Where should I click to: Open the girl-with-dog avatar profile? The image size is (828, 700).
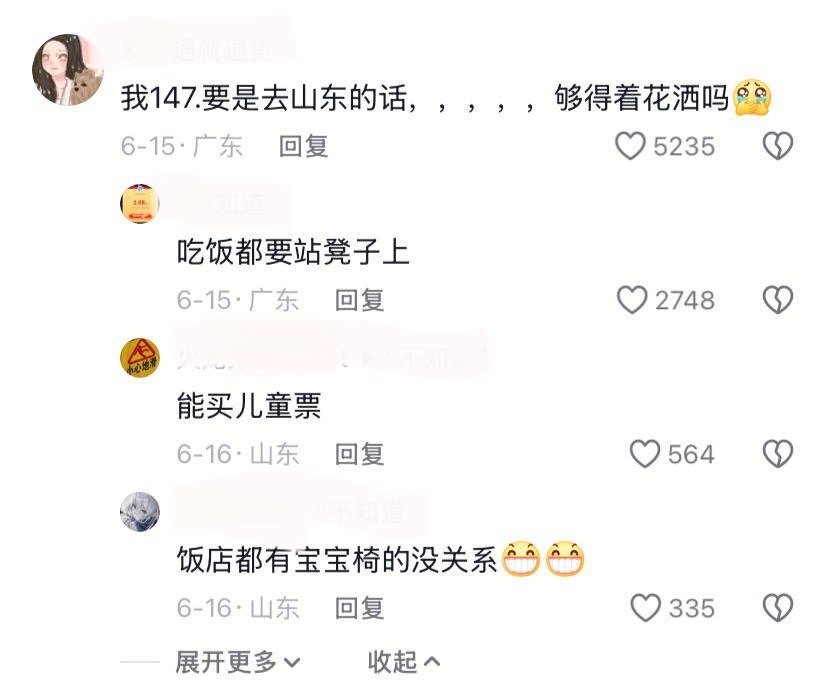point(68,70)
